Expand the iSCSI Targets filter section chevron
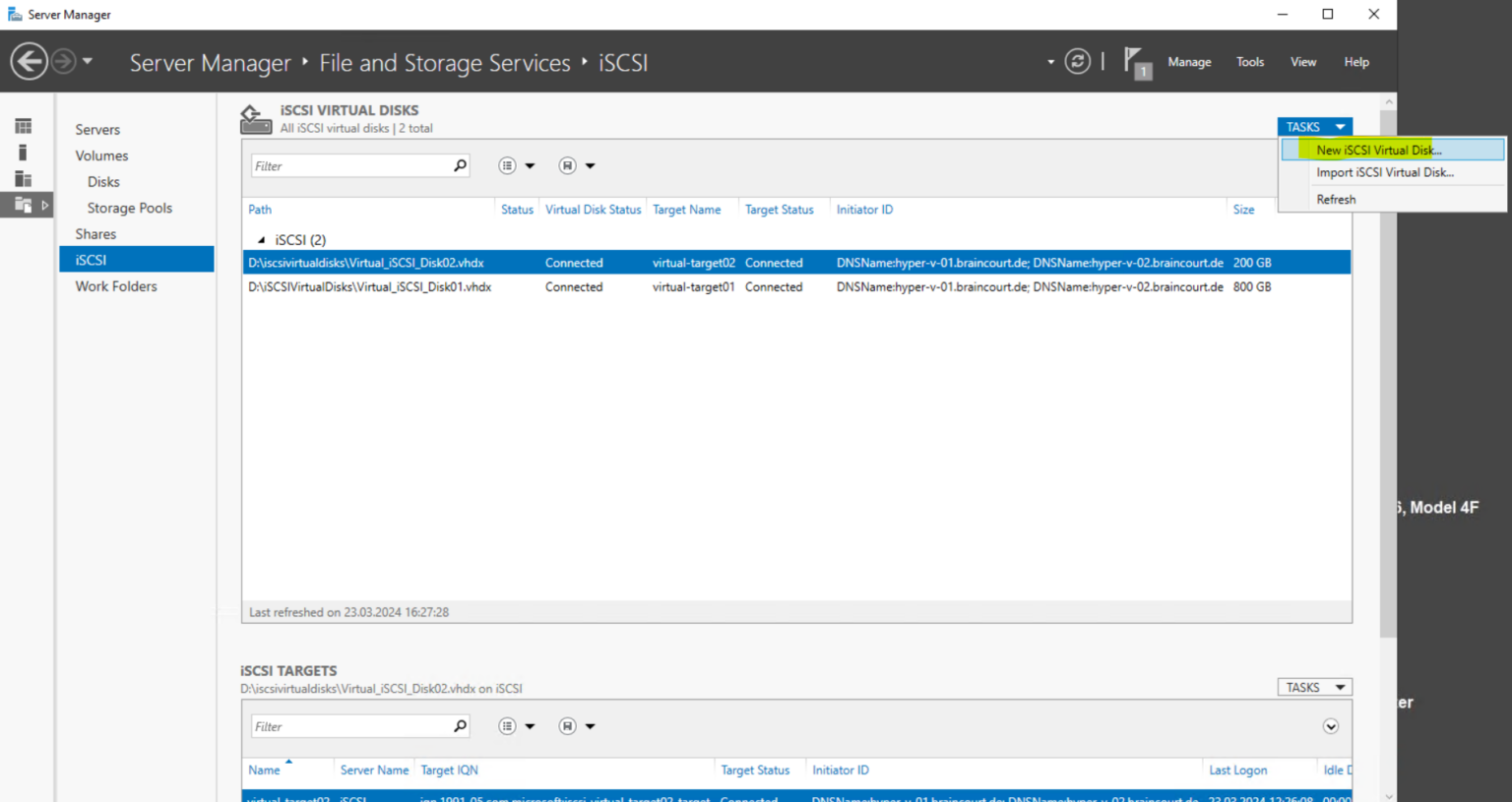The height and width of the screenshot is (802, 1512). coord(1330,726)
